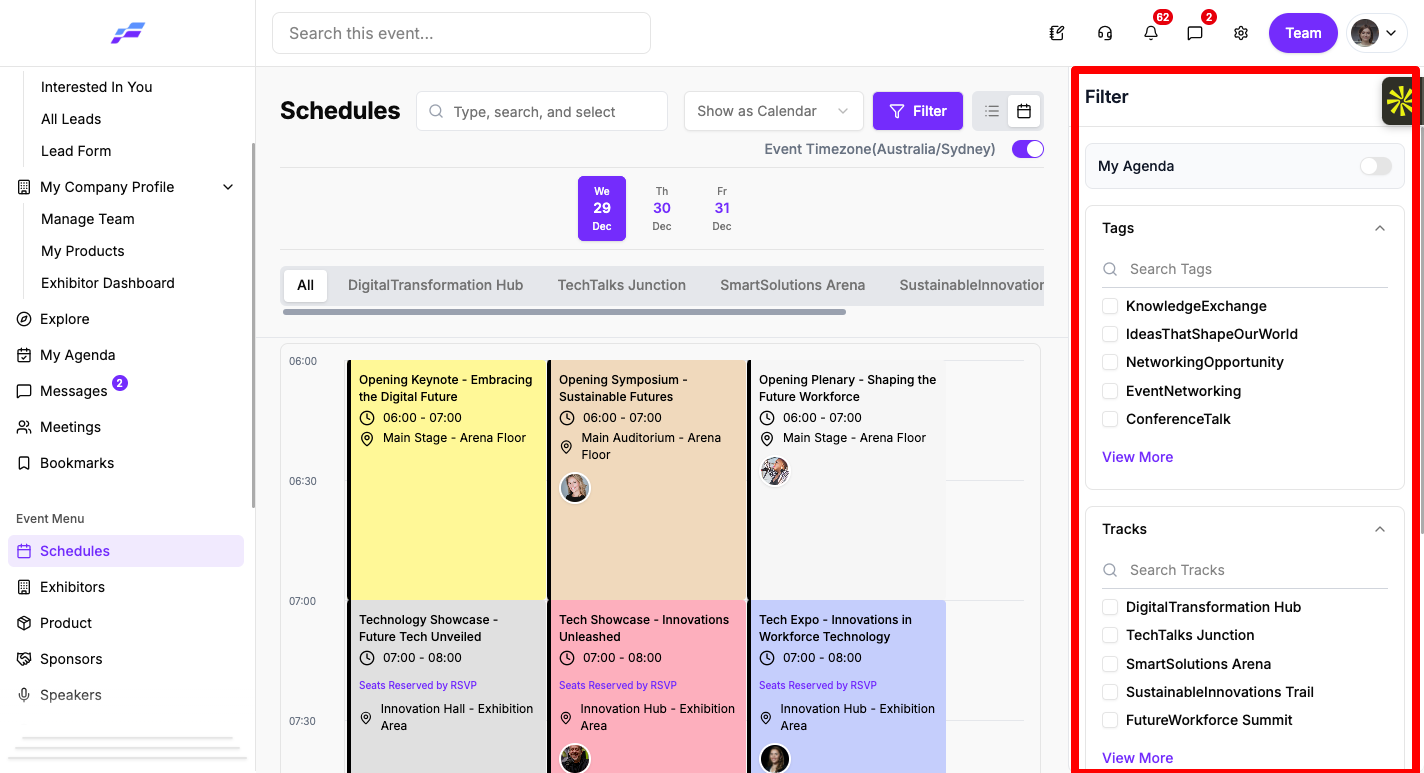The height and width of the screenshot is (773, 1424).
Task: Click the settings gear icon
Action: pos(1241,33)
